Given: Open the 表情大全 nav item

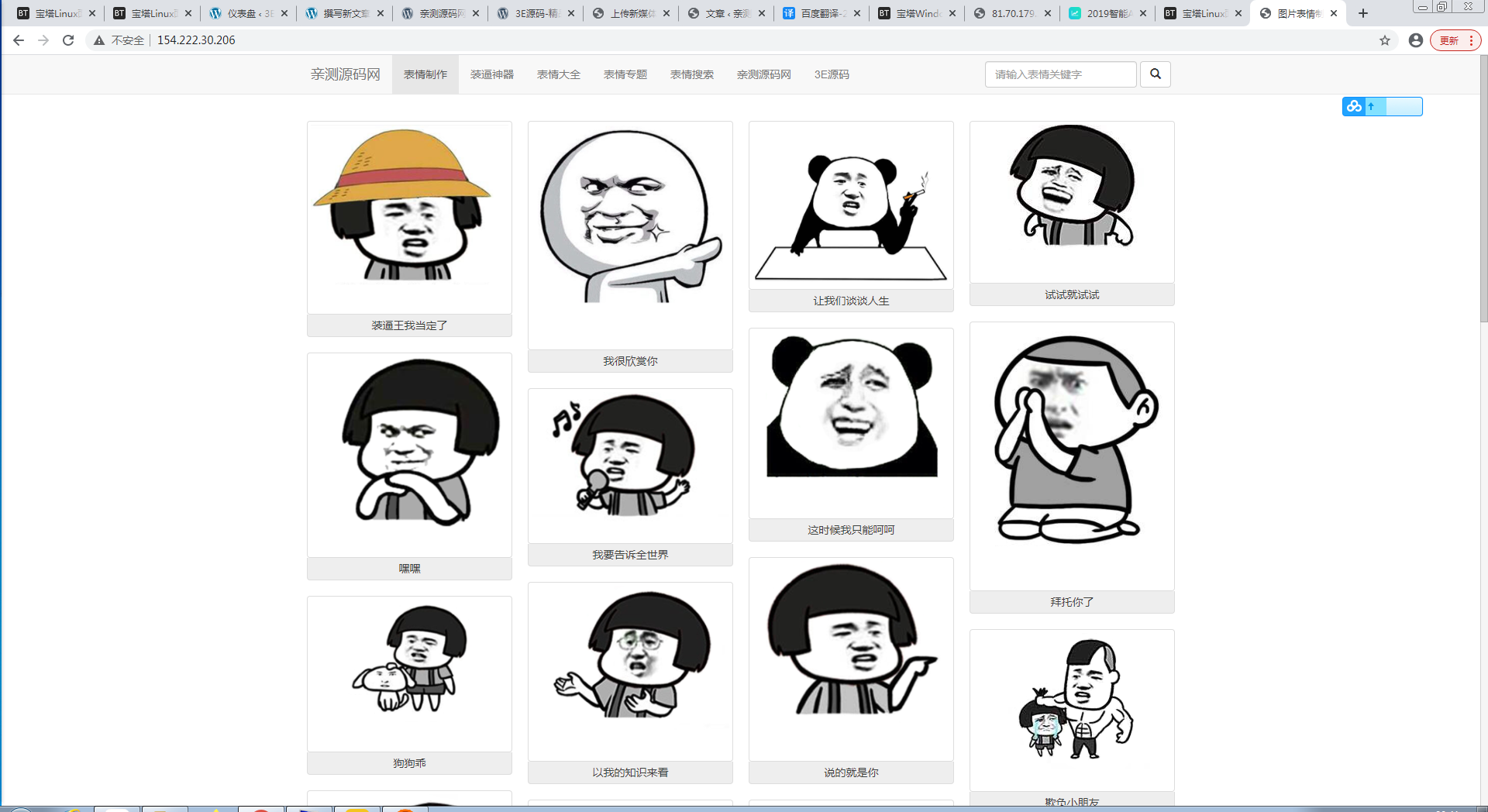Looking at the screenshot, I should 559,74.
